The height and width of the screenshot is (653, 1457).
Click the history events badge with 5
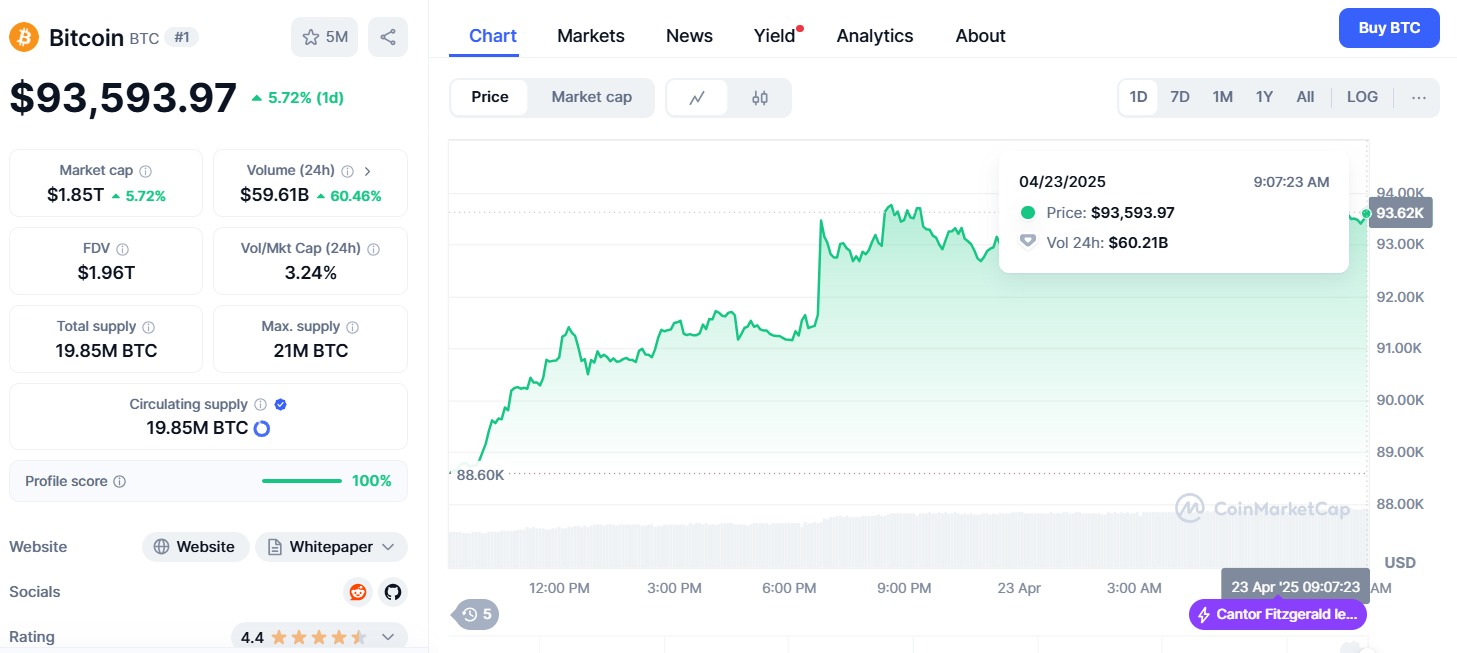477,614
